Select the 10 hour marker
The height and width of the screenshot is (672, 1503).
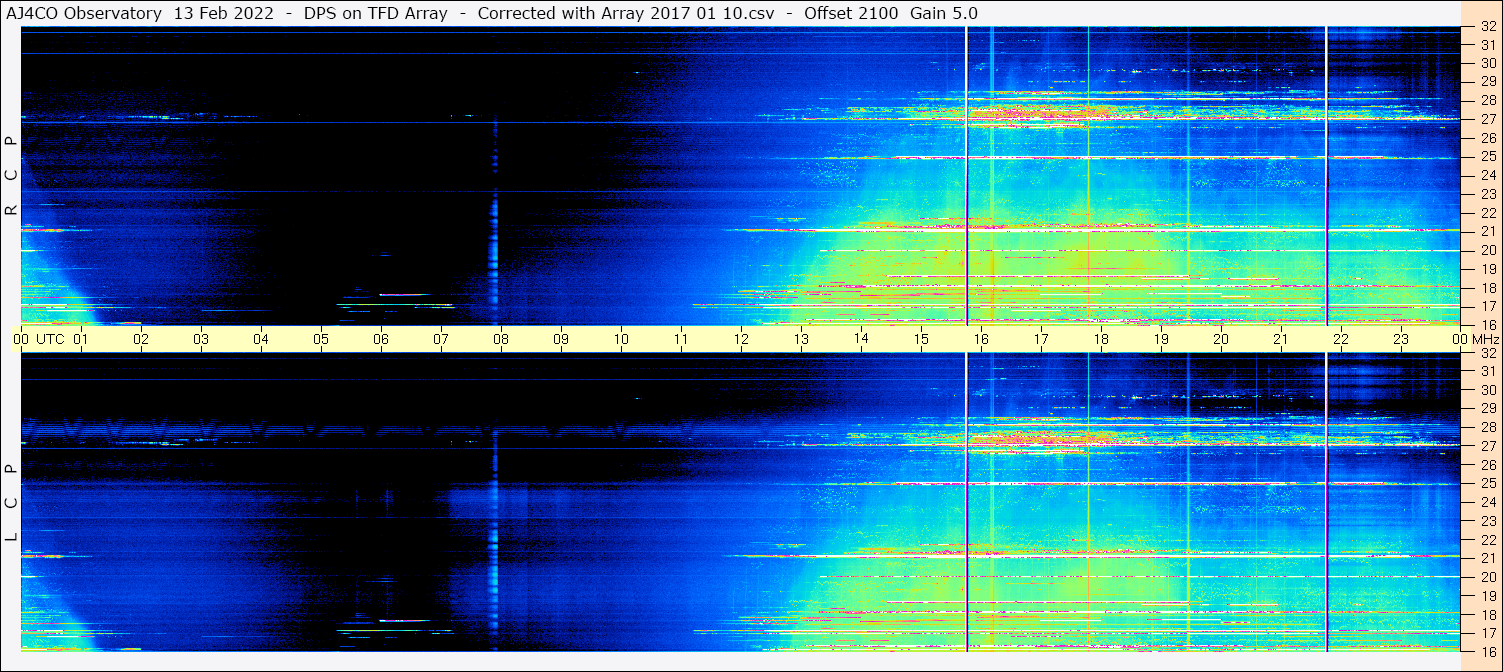tap(621, 339)
